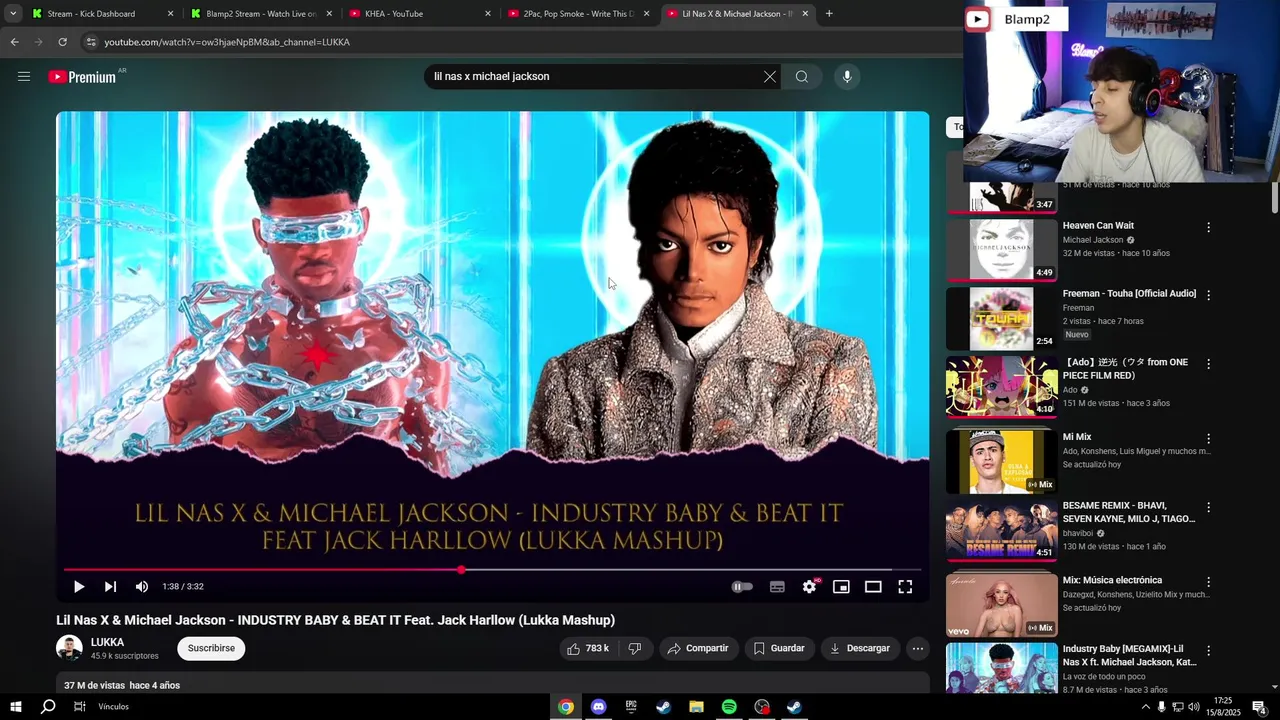
Task: Open BESAME REMIX video thumbnail
Action: (1001, 531)
